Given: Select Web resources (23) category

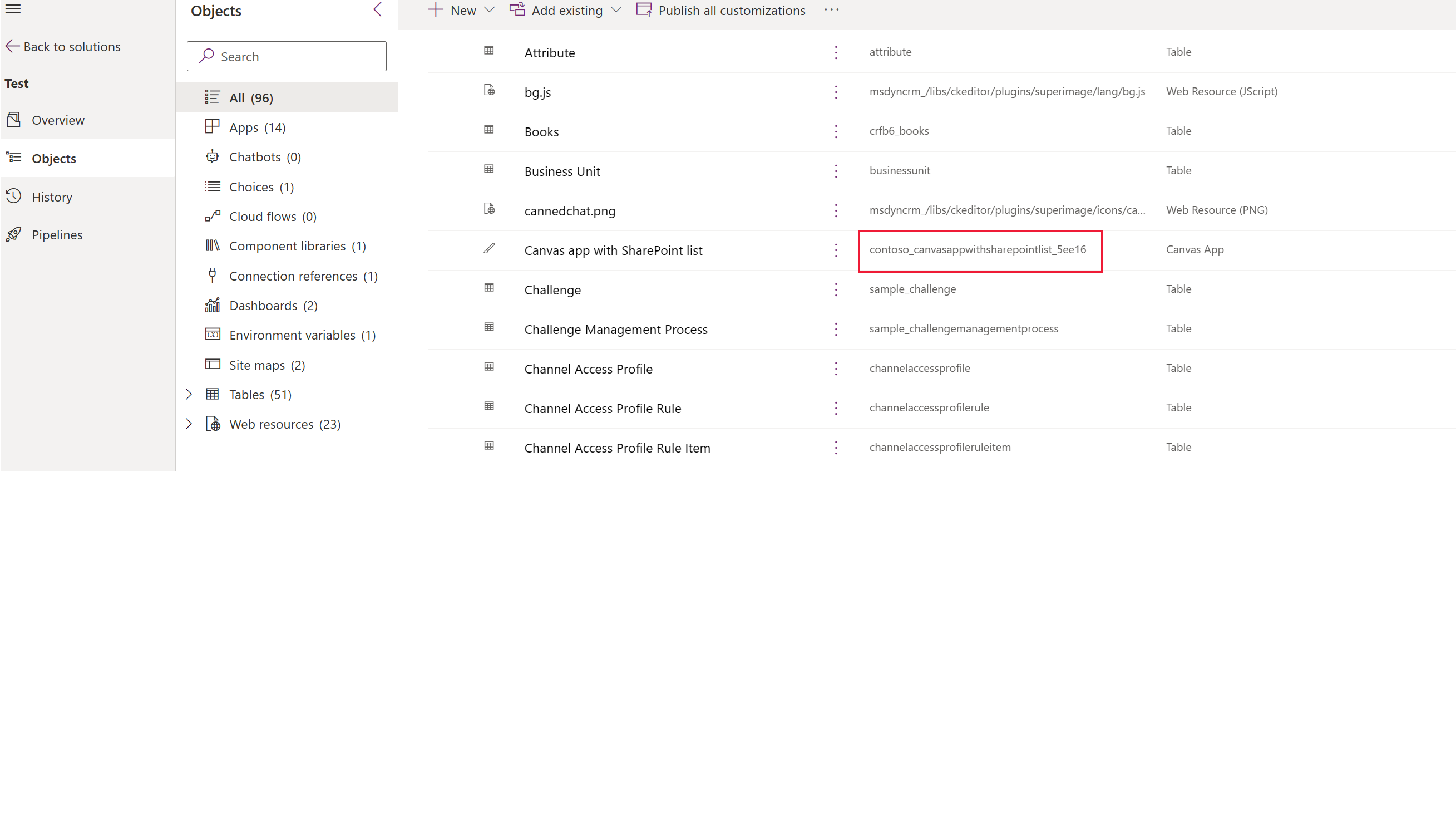Looking at the screenshot, I should pyautogui.click(x=285, y=424).
